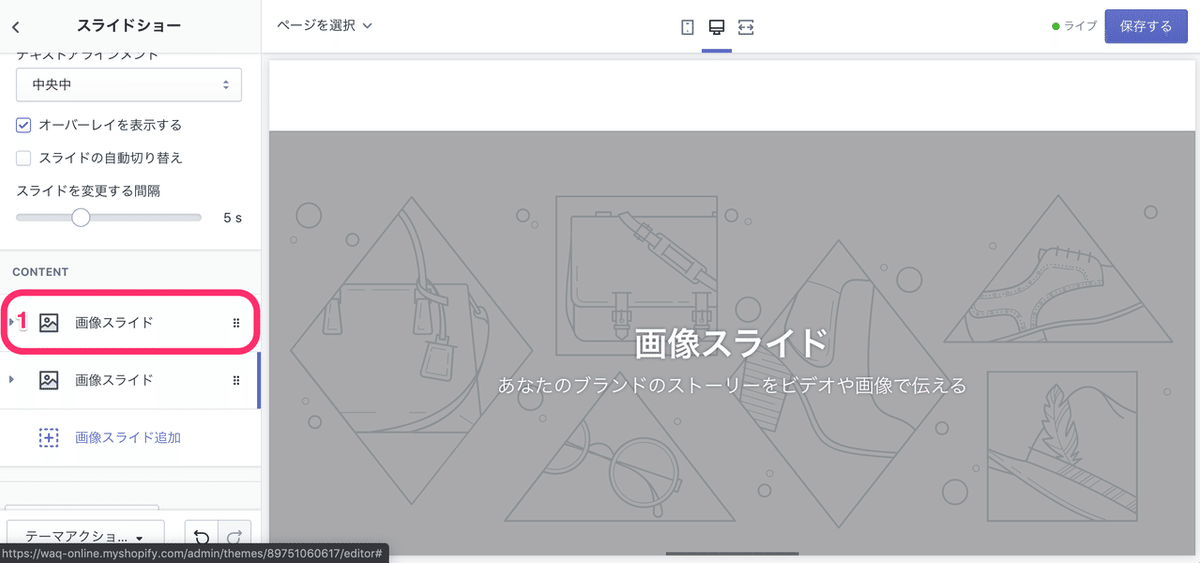Grab the drag handle of the second 画像スライド row
Viewport: 1200px width, 563px height.
(236, 380)
